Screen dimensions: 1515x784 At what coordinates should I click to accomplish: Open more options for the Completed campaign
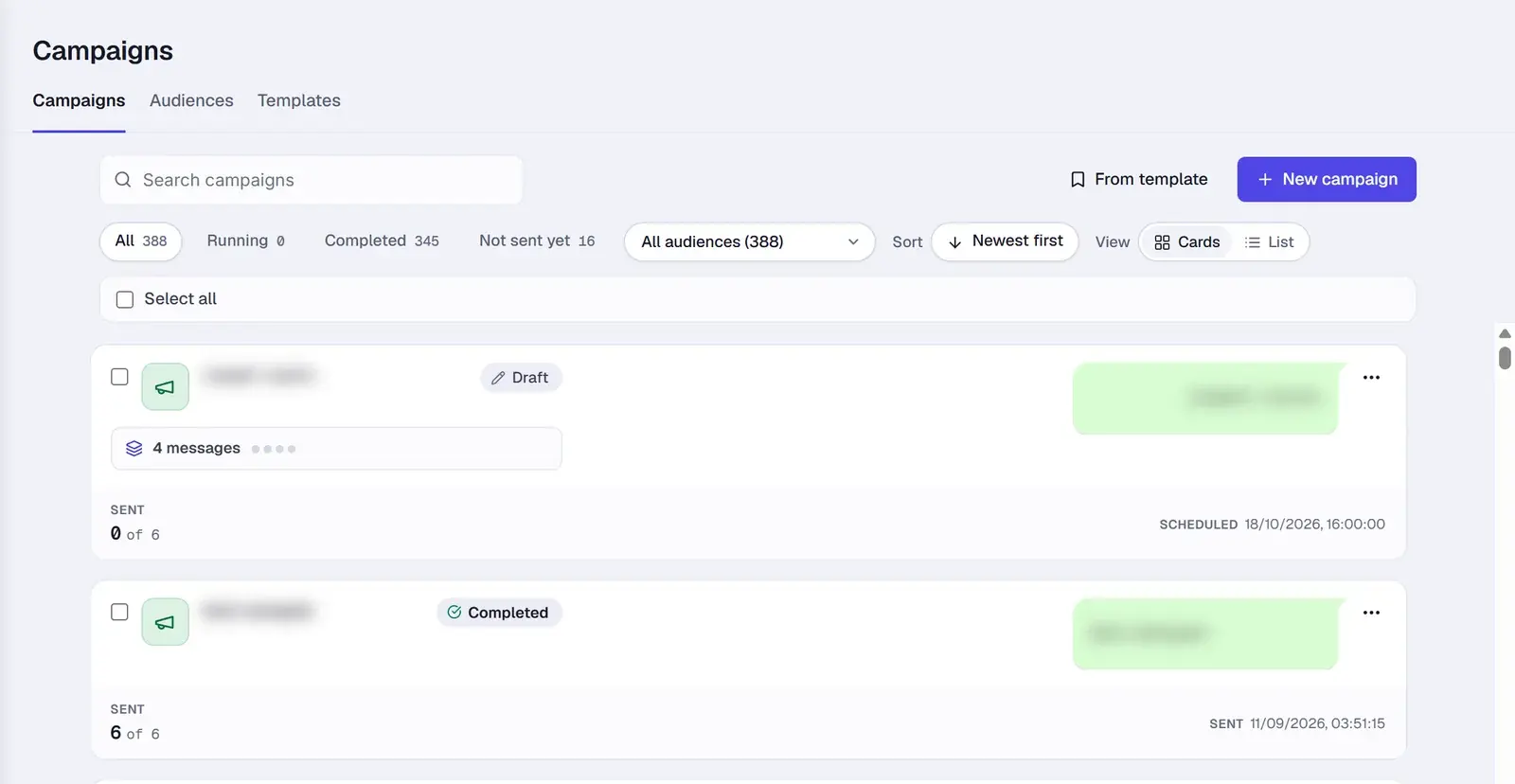click(x=1371, y=613)
